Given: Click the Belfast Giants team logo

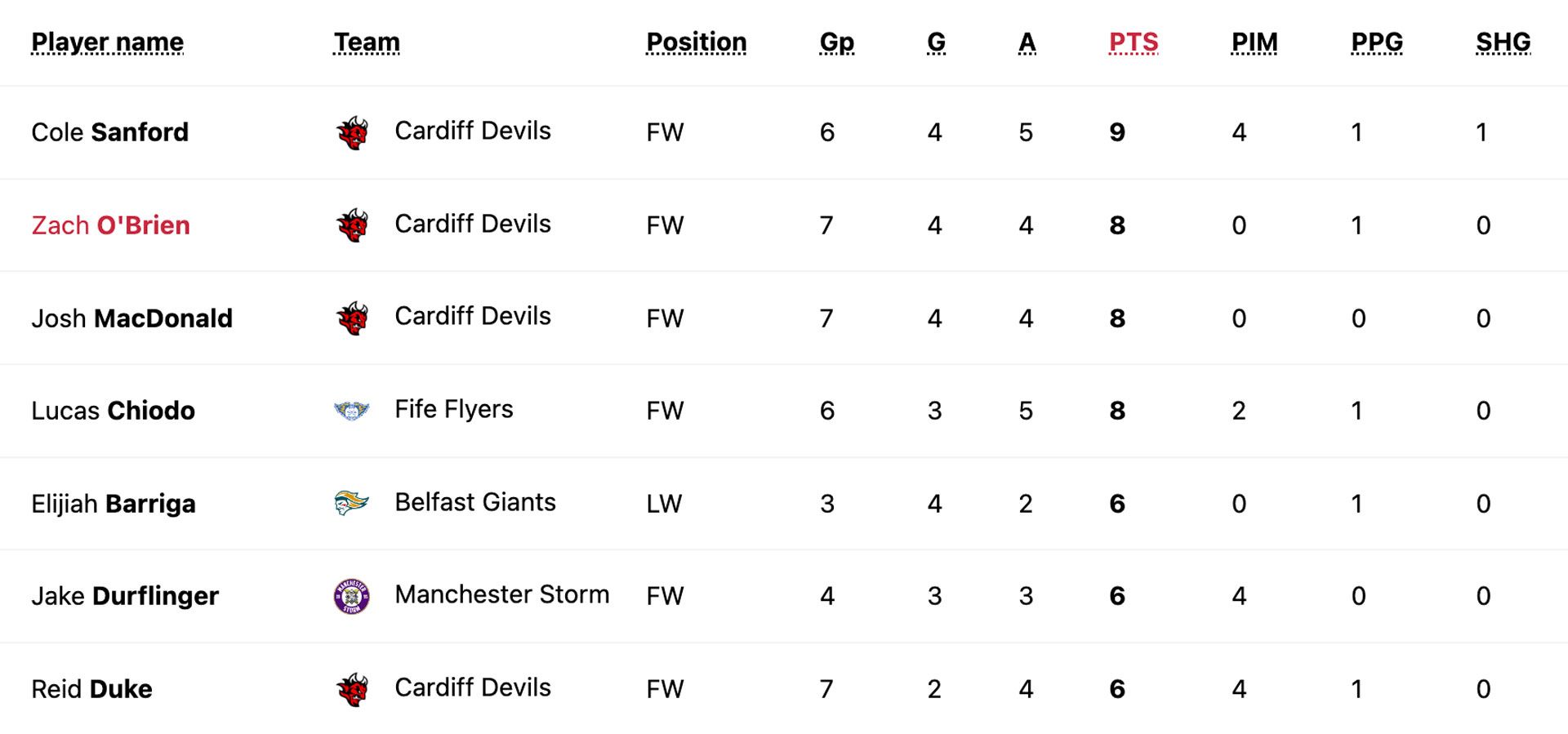Looking at the screenshot, I should tap(352, 503).
